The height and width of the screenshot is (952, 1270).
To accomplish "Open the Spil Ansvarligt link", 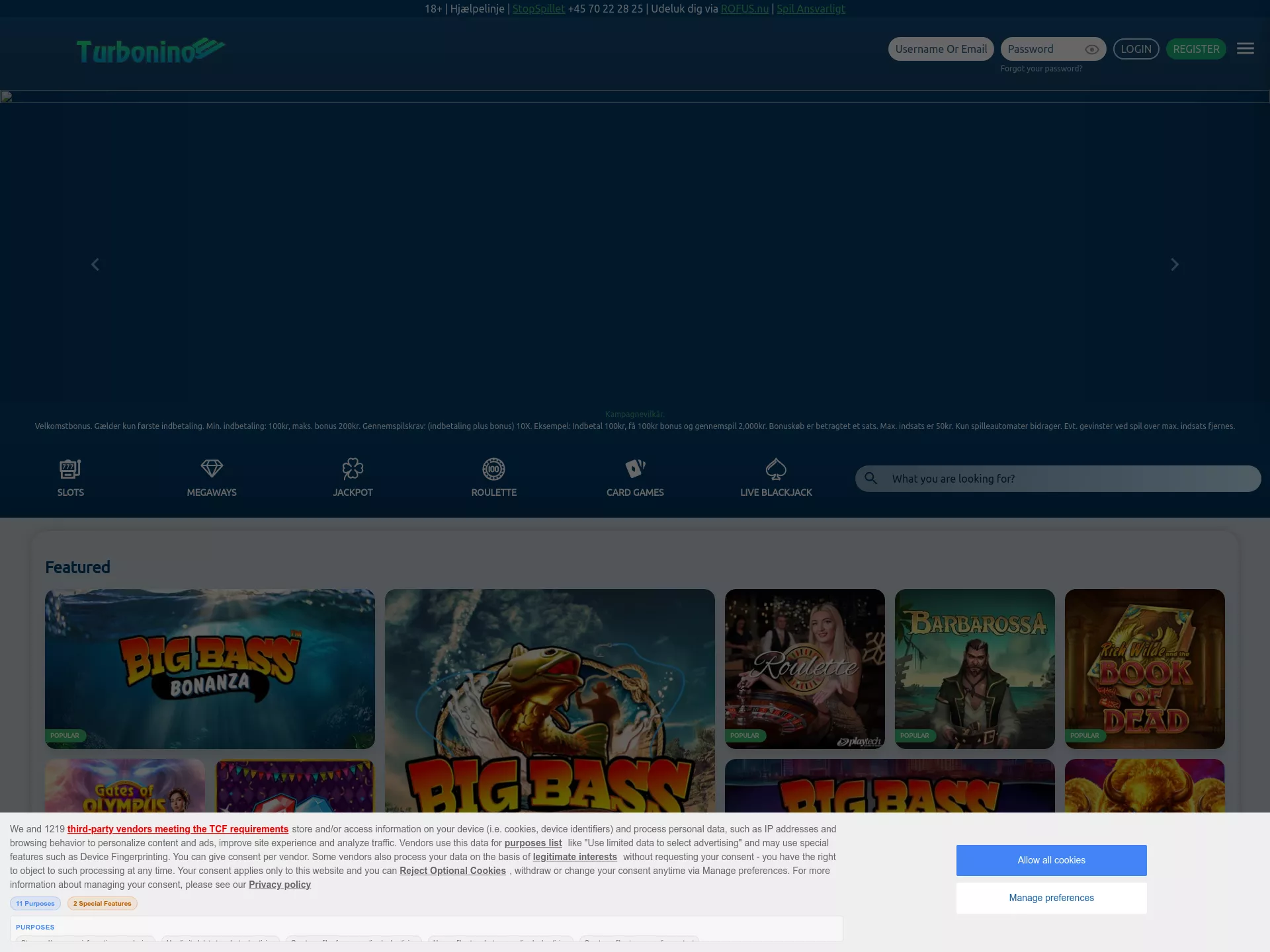I will 811,9.
